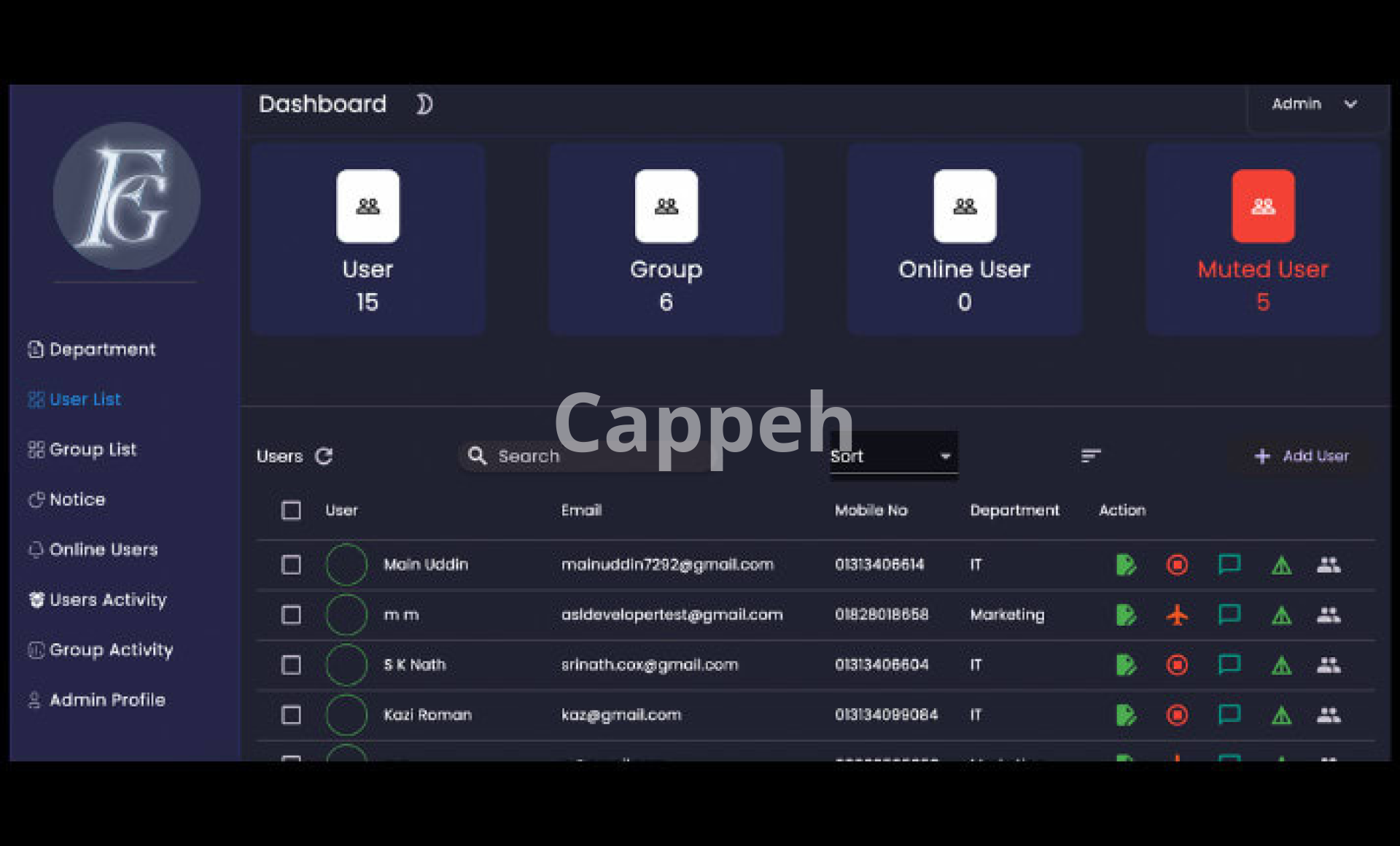Image resolution: width=1400 pixels, height=846 pixels.
Task: Click the filter list icon
Action: [1090, 457]
